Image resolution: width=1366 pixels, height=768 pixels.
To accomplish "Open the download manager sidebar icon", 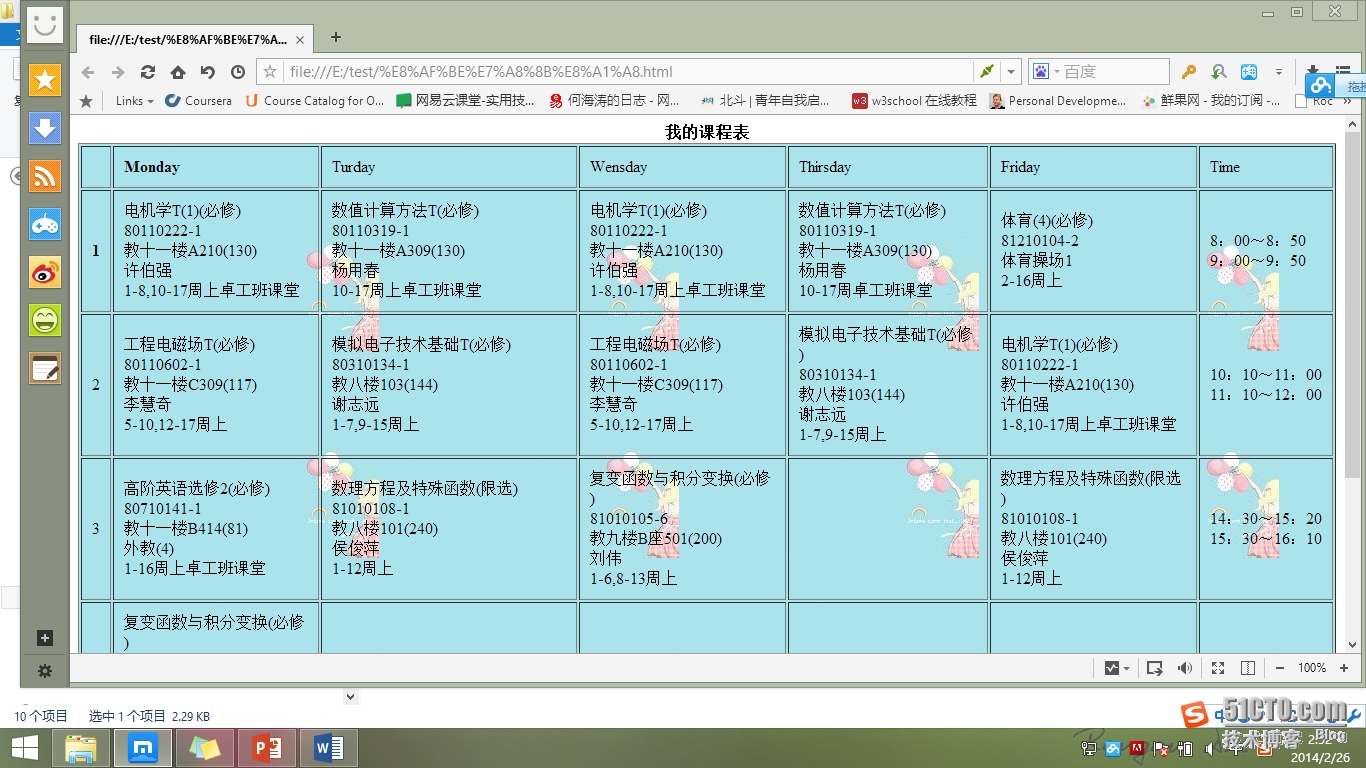I will 45,128.
